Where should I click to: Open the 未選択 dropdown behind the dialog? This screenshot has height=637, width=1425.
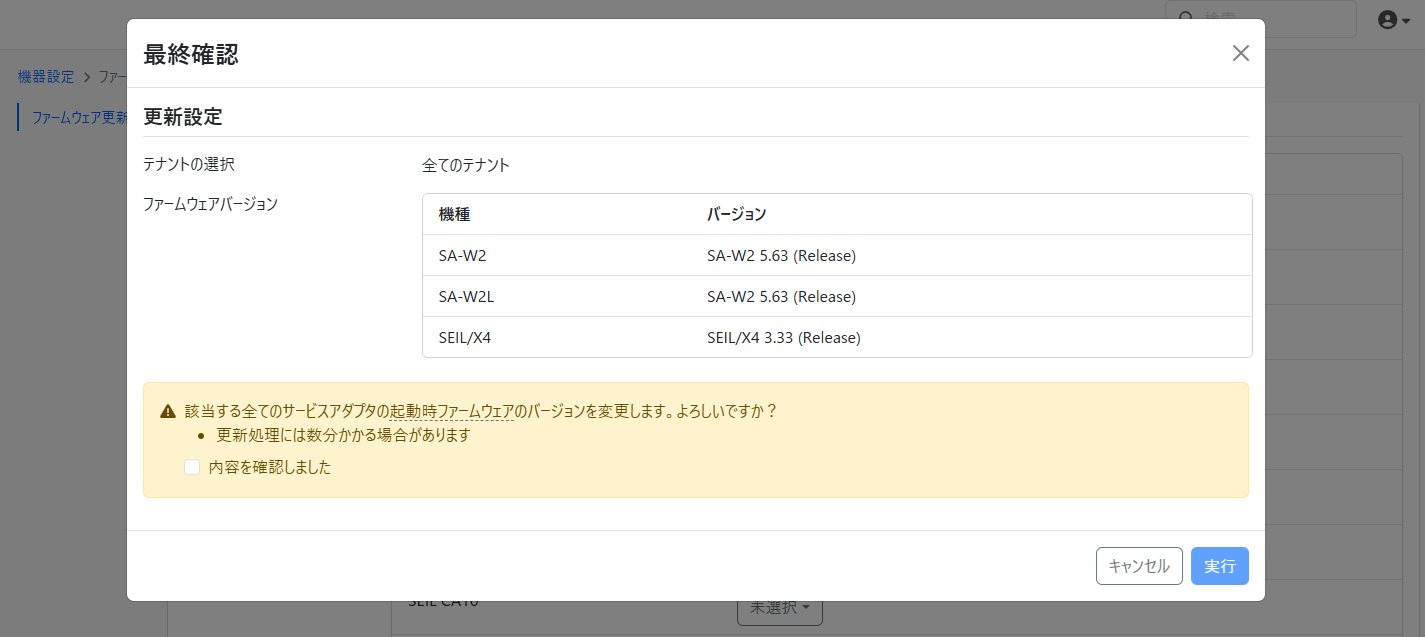click(779, 609)
